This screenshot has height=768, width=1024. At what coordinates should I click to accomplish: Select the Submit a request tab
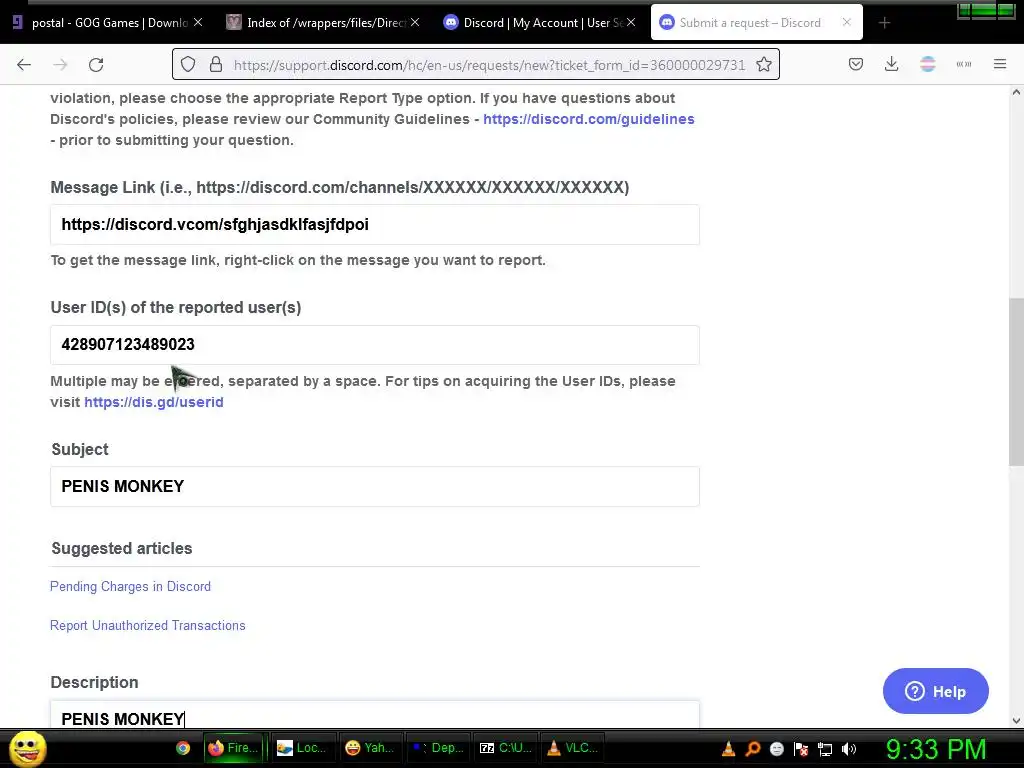coord(756,23)
